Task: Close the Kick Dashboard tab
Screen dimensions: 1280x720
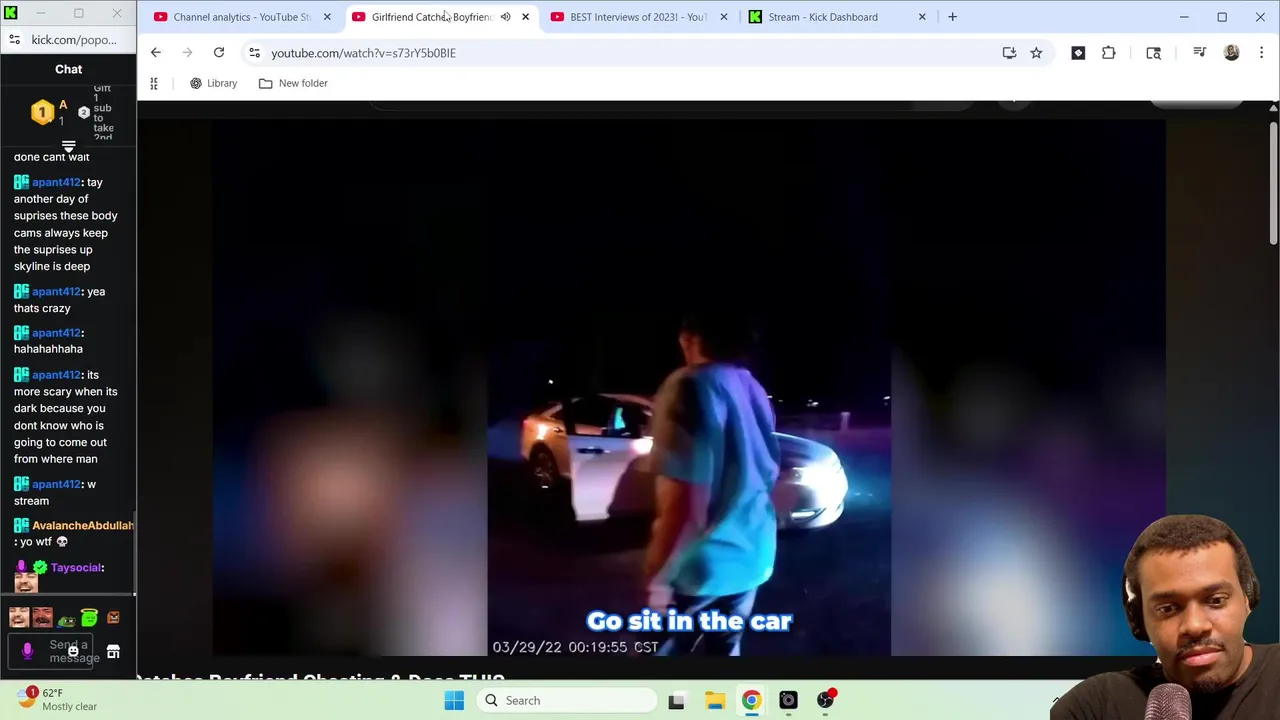Action: click(922, 17)
